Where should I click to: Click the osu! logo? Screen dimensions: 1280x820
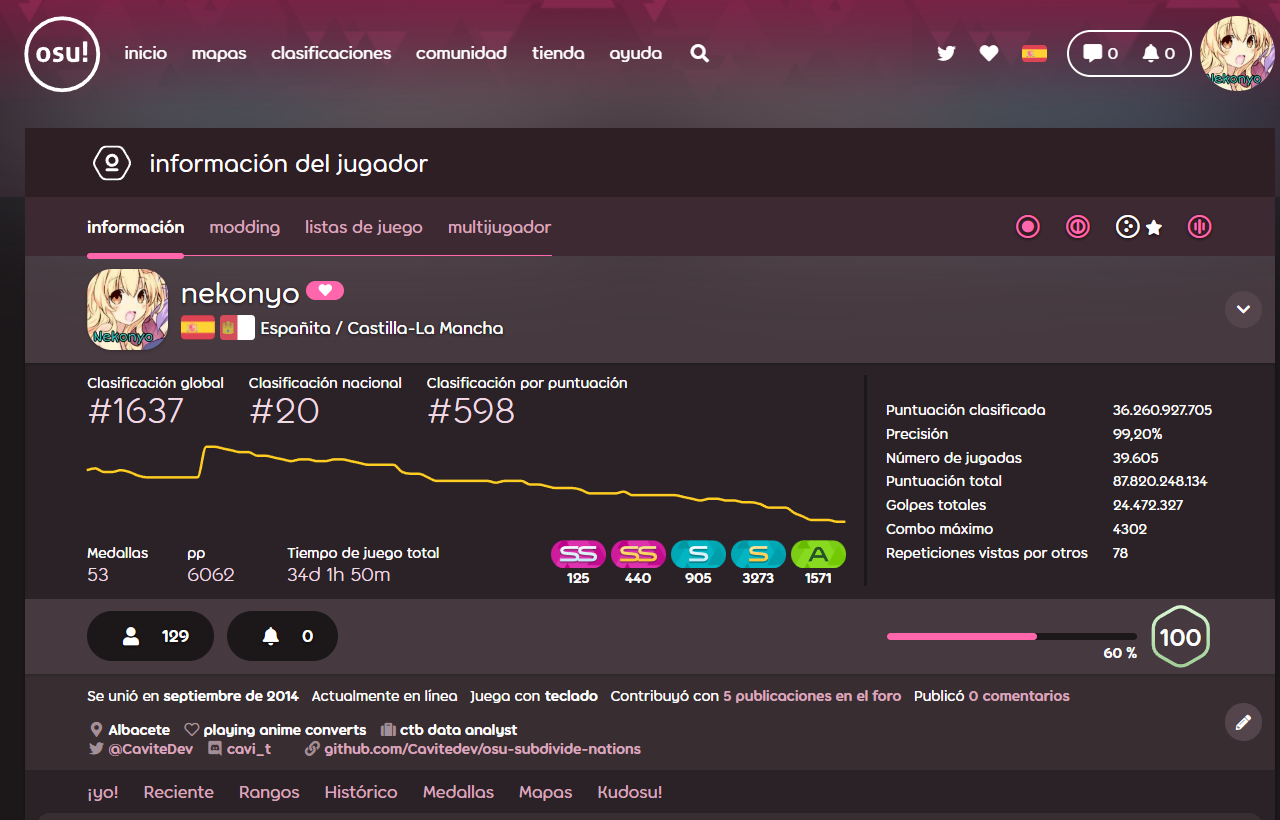click(x=62, y=54)
